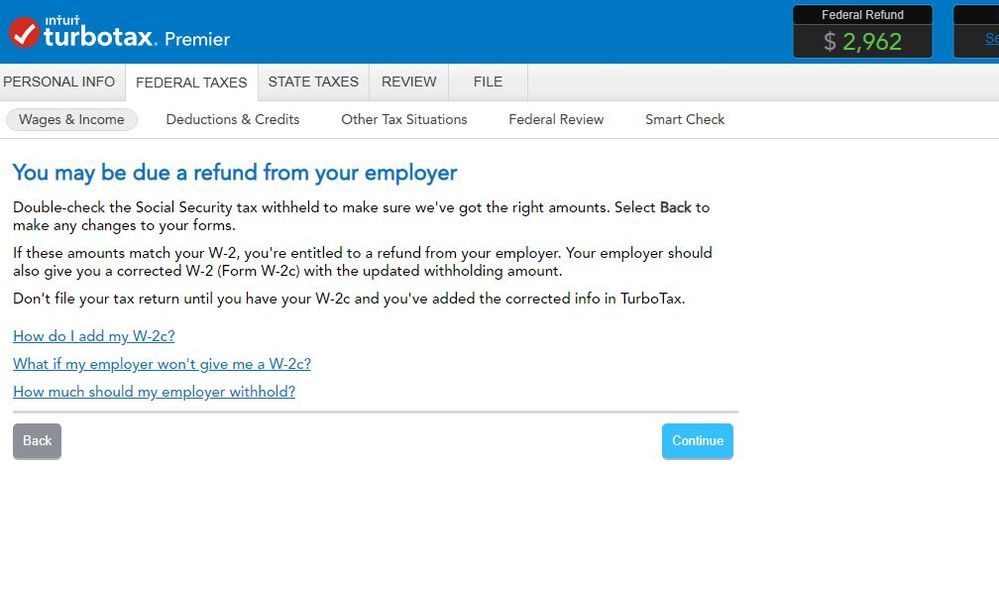Open the FILE tab

click(487, 82)
